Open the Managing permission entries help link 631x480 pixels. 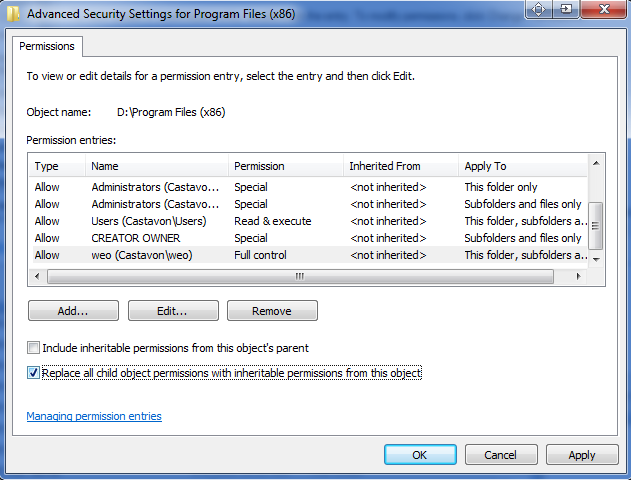click(x=94, y=416)
